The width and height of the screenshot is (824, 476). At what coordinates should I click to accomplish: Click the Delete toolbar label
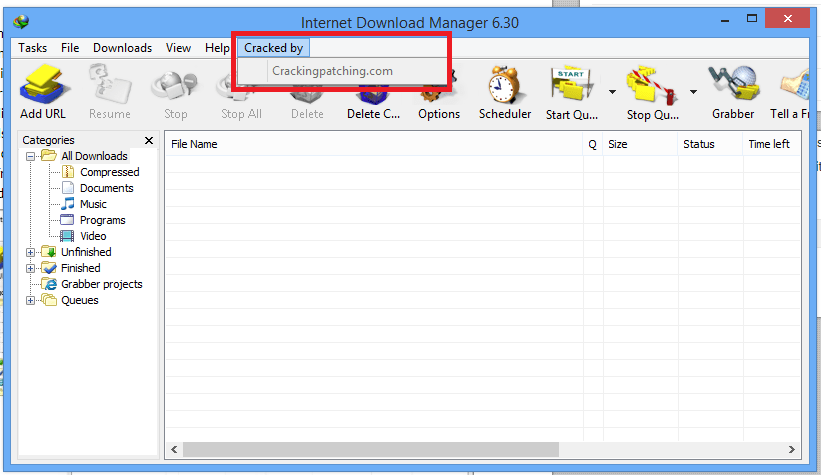point(307,114)
